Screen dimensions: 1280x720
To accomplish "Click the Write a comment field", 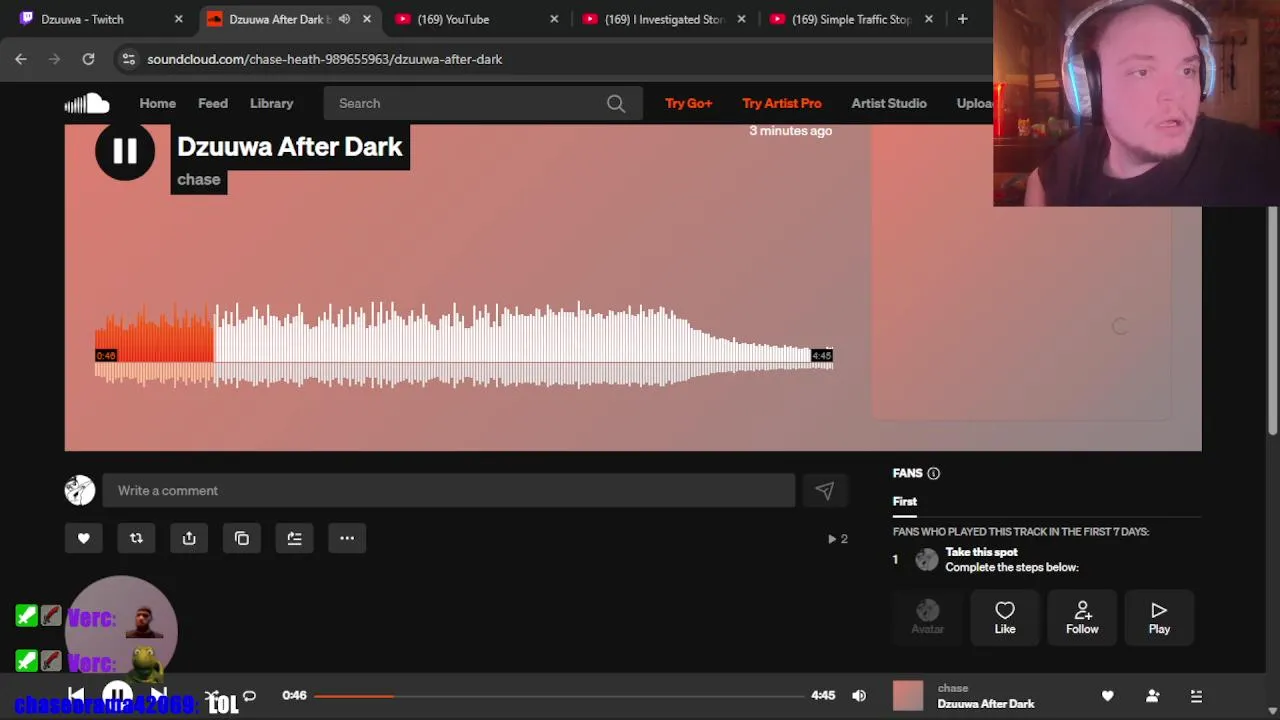I will (448, 491).
